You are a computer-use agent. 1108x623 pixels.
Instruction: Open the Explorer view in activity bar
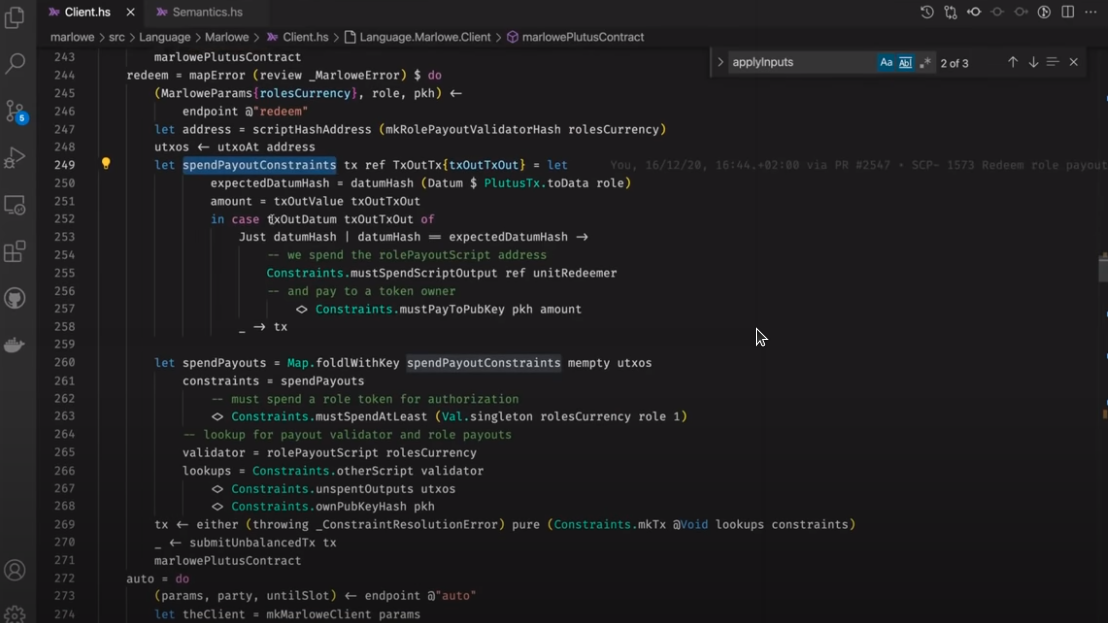pos(15,18)
